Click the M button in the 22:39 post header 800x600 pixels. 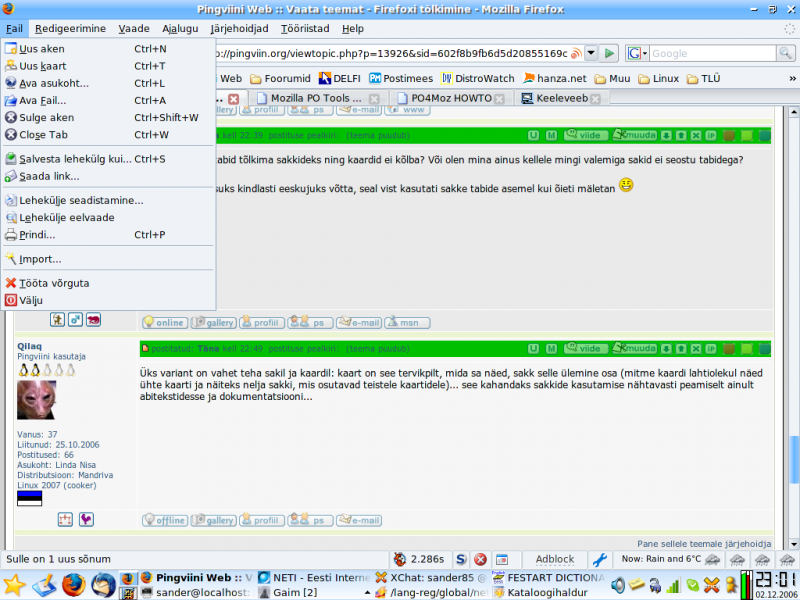(551, 135)
